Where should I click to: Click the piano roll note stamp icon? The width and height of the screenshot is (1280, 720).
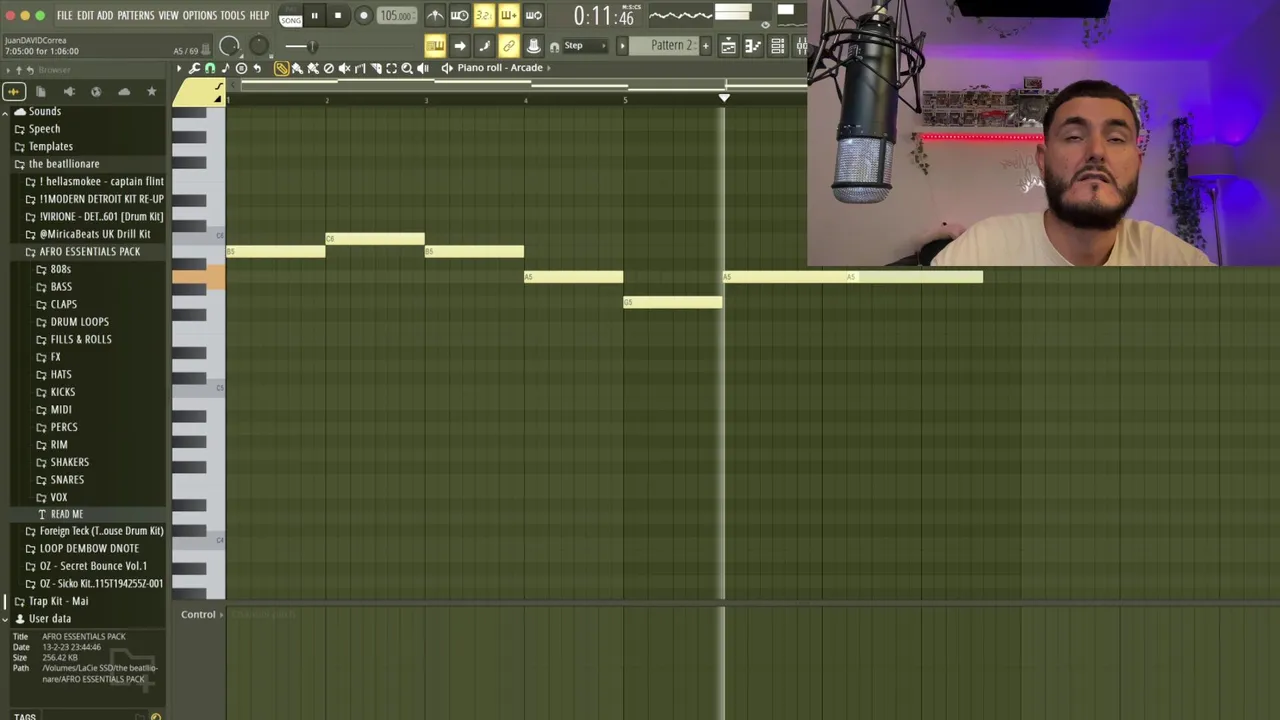226,68
